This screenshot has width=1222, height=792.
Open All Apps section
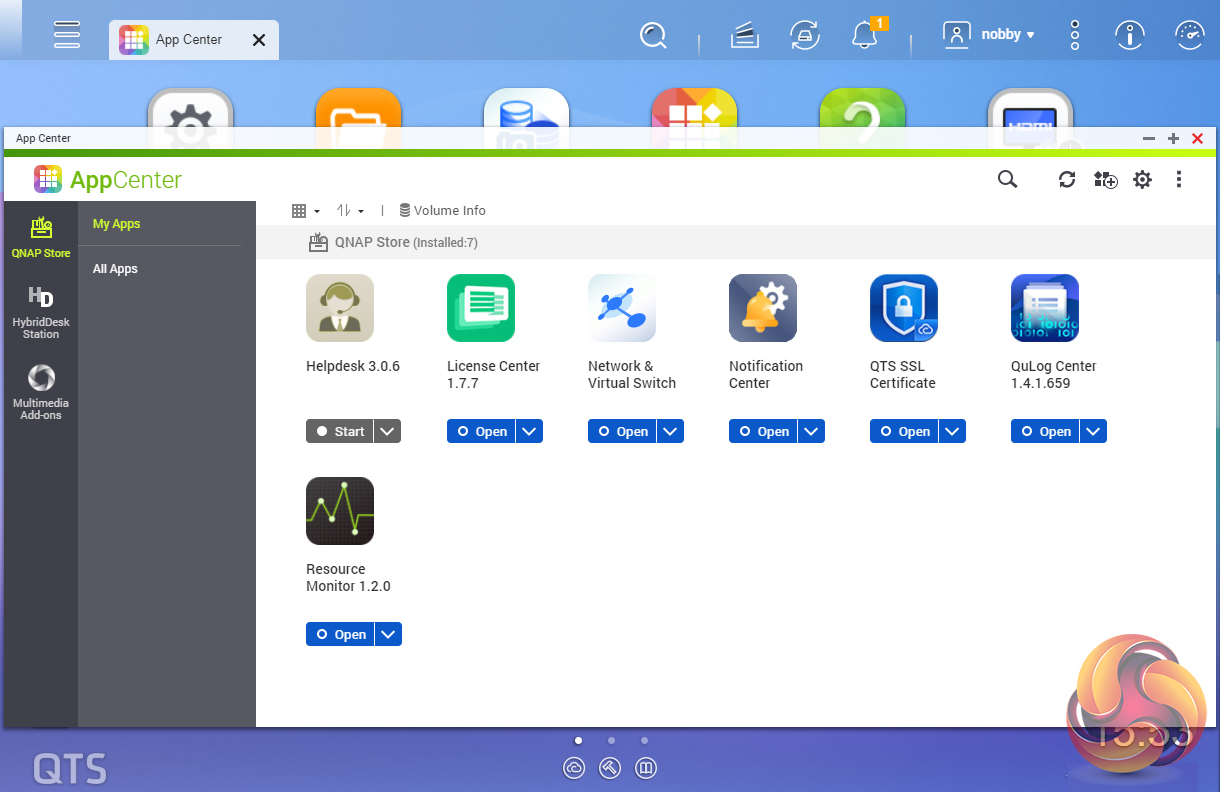click(x=115, y=269)
